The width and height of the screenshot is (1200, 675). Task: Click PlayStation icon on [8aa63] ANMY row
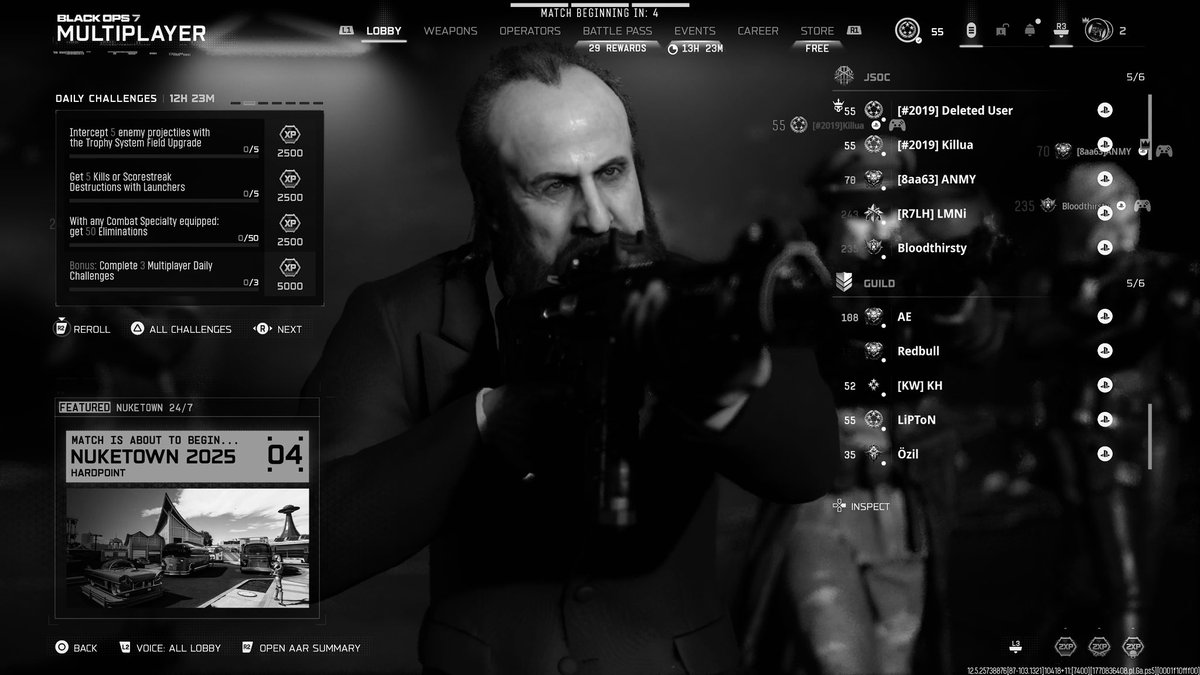click(x=1104, y=179)
